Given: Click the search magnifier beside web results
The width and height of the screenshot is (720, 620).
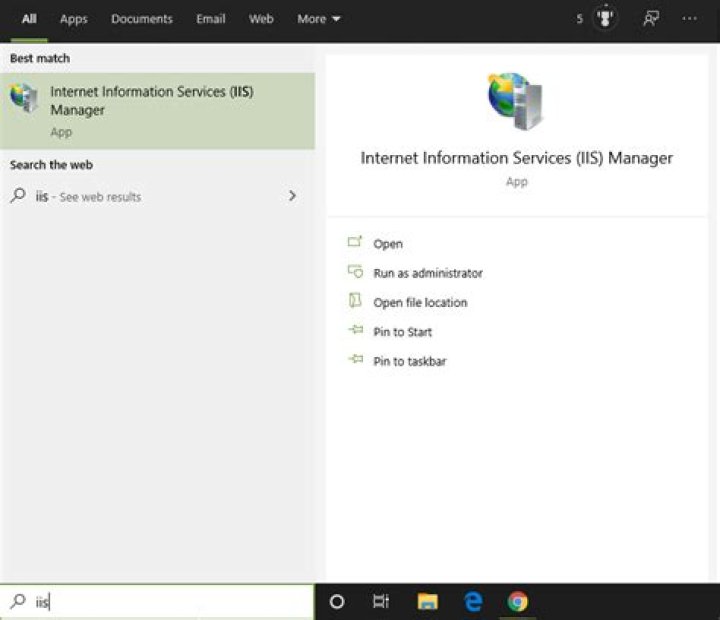Looking at the screenshot, I should (x=18, y=196).
